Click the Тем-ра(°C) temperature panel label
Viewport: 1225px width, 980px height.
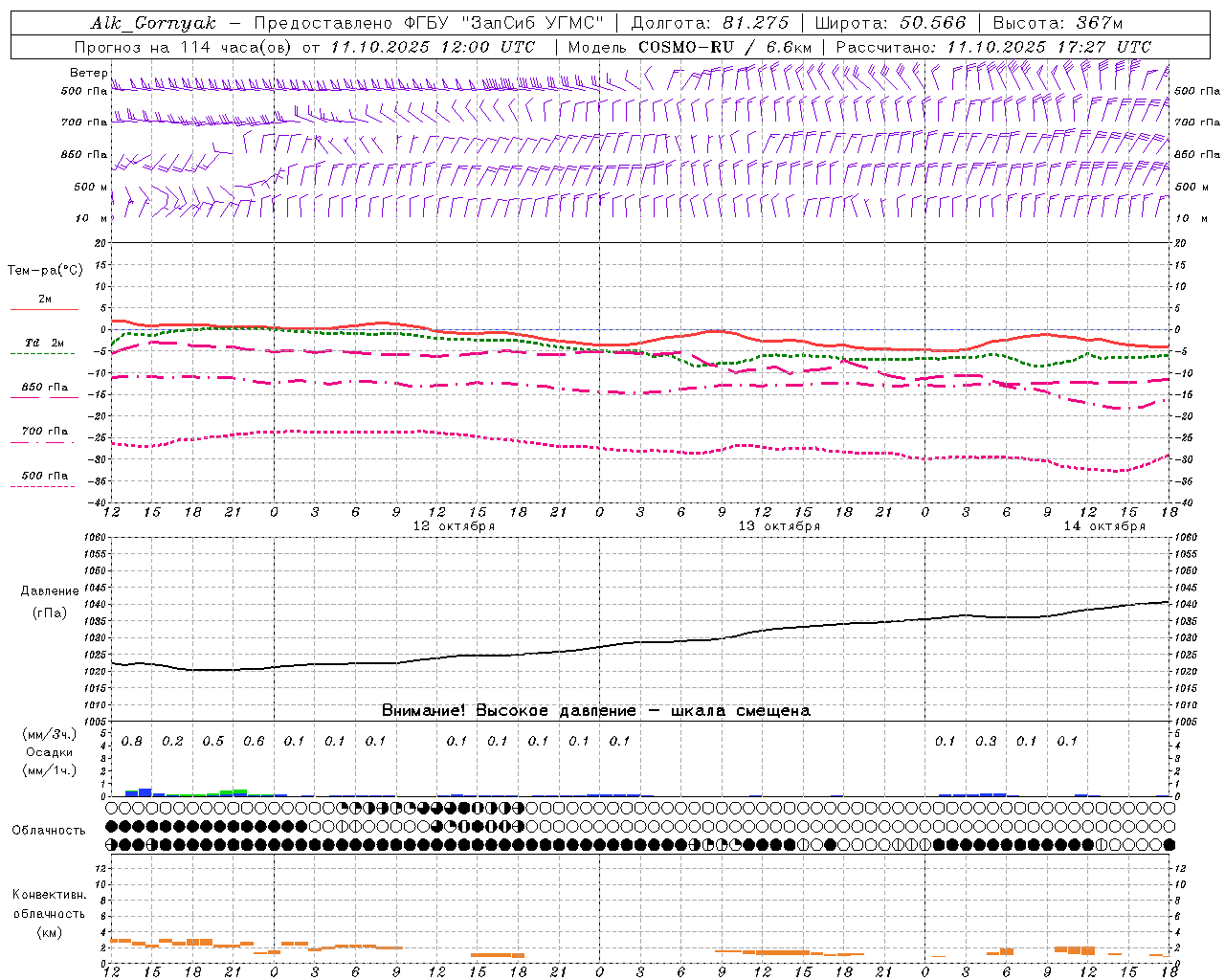tap(45, 271)
